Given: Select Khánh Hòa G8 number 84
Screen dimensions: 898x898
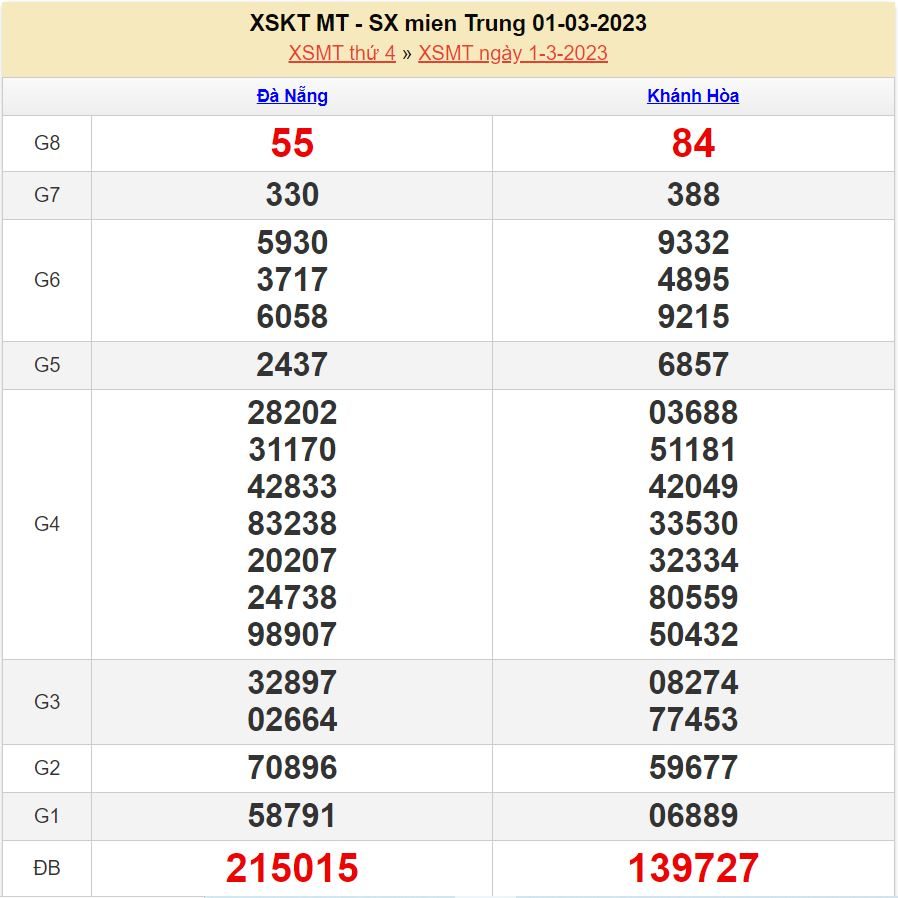Looking at the screenshot, I should coord(693,143).
